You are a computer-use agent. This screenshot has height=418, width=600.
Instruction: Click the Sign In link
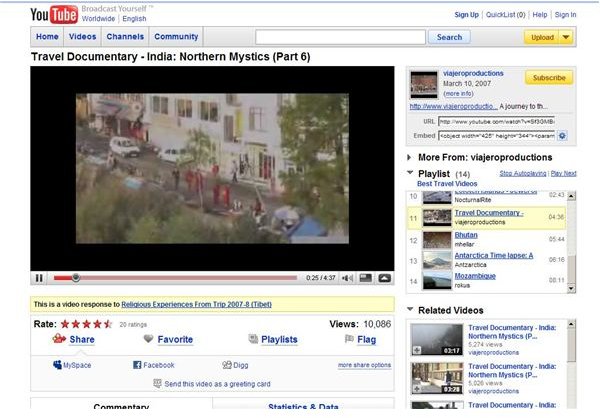565,15
